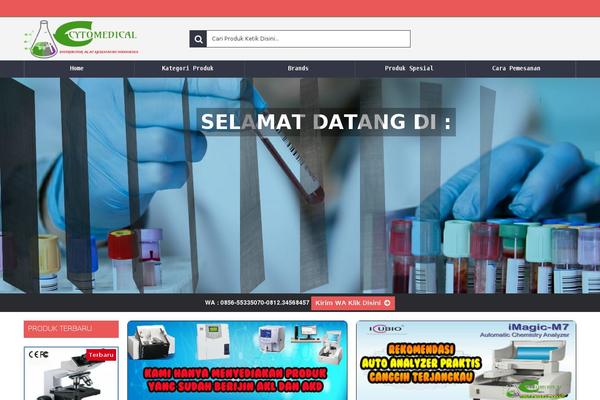Click the Terbaru badge on microscope product
Viewport: 600px width, 400px height.
click(101, 355)
